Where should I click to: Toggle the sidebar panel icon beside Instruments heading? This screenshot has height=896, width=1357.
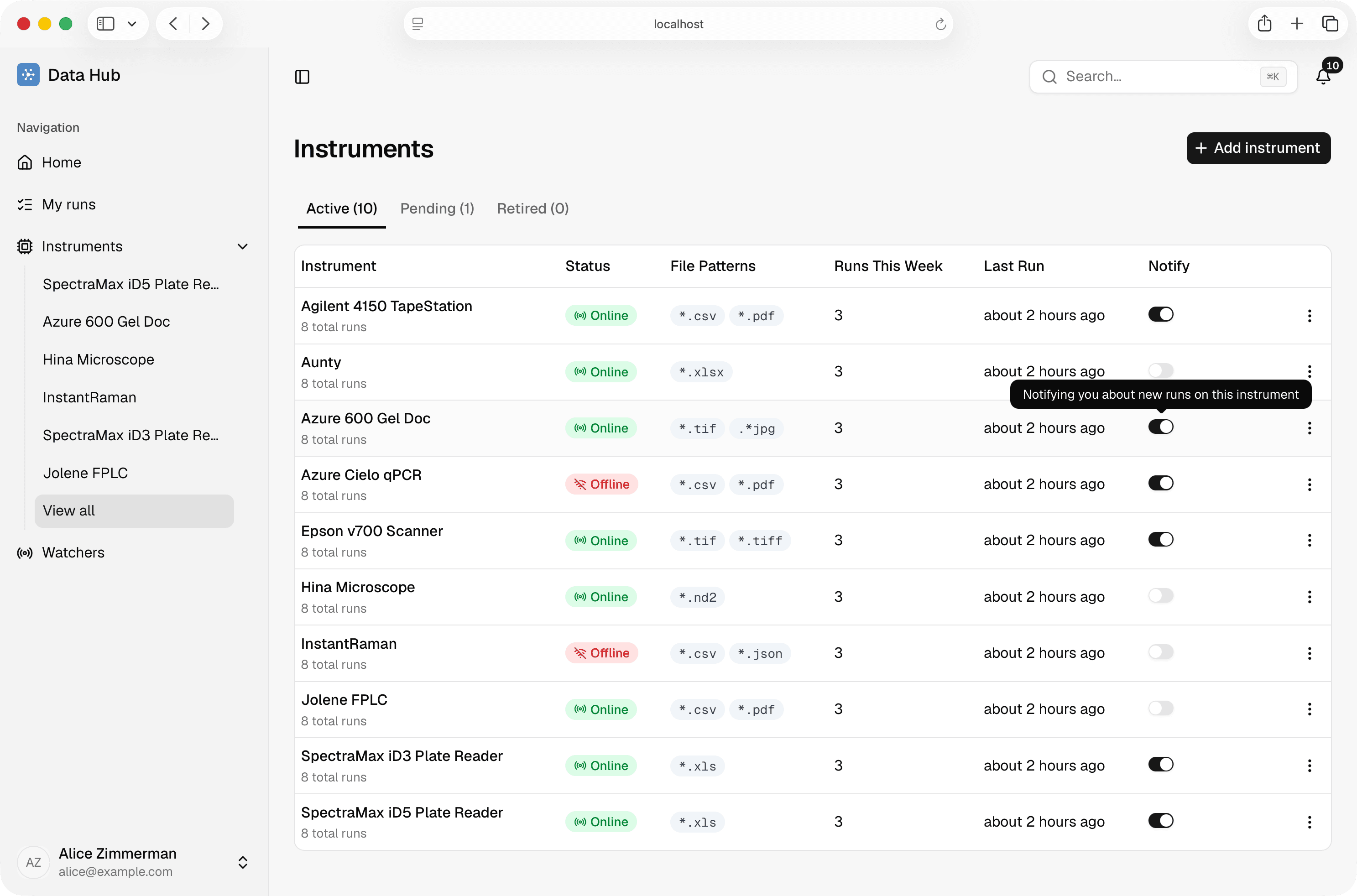302,77
